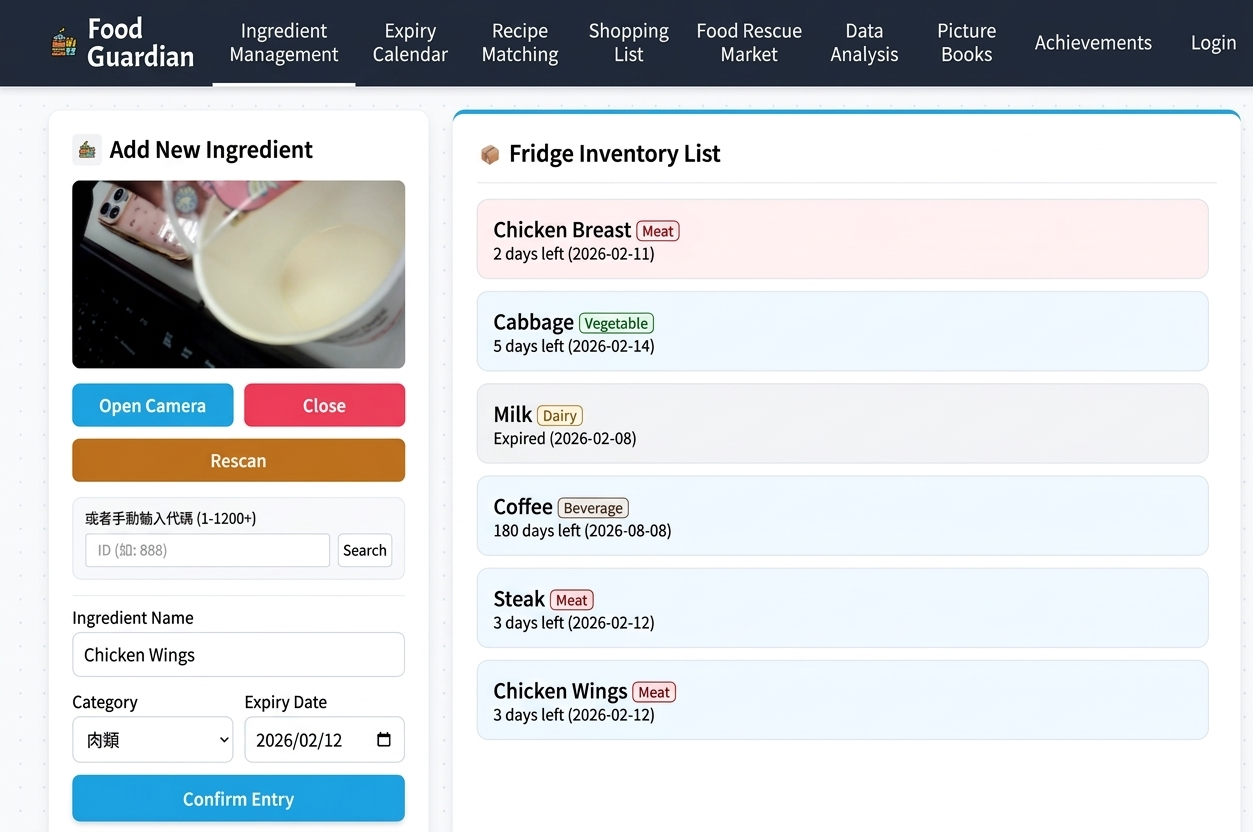Click the Food Guardian logo icon
The width and height of the screenshot is (1253, 832).
click(x=64, y=43)
